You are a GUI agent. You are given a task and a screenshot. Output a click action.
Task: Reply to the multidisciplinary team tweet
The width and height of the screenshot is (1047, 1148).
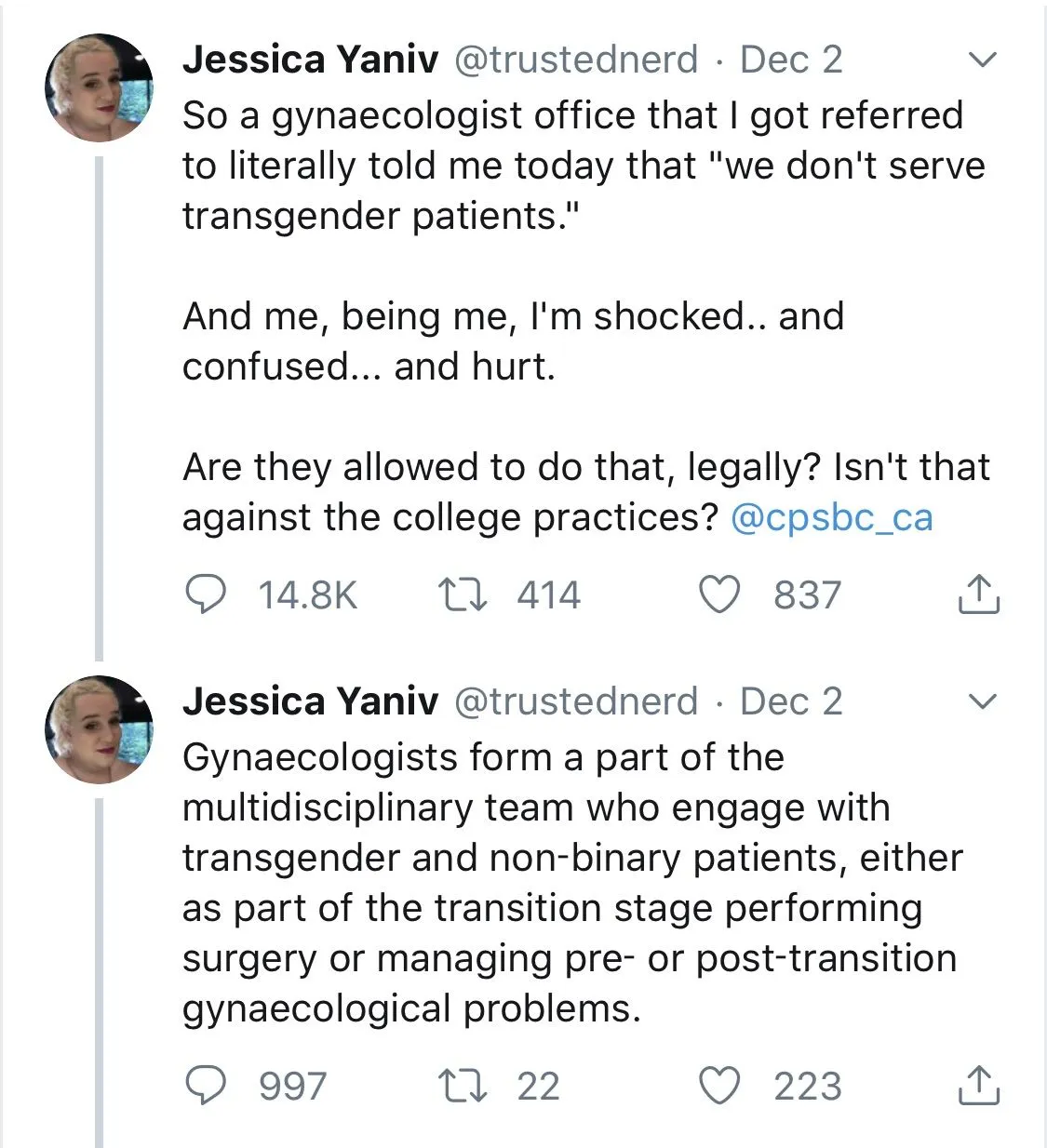click(x=207, y=1086)
